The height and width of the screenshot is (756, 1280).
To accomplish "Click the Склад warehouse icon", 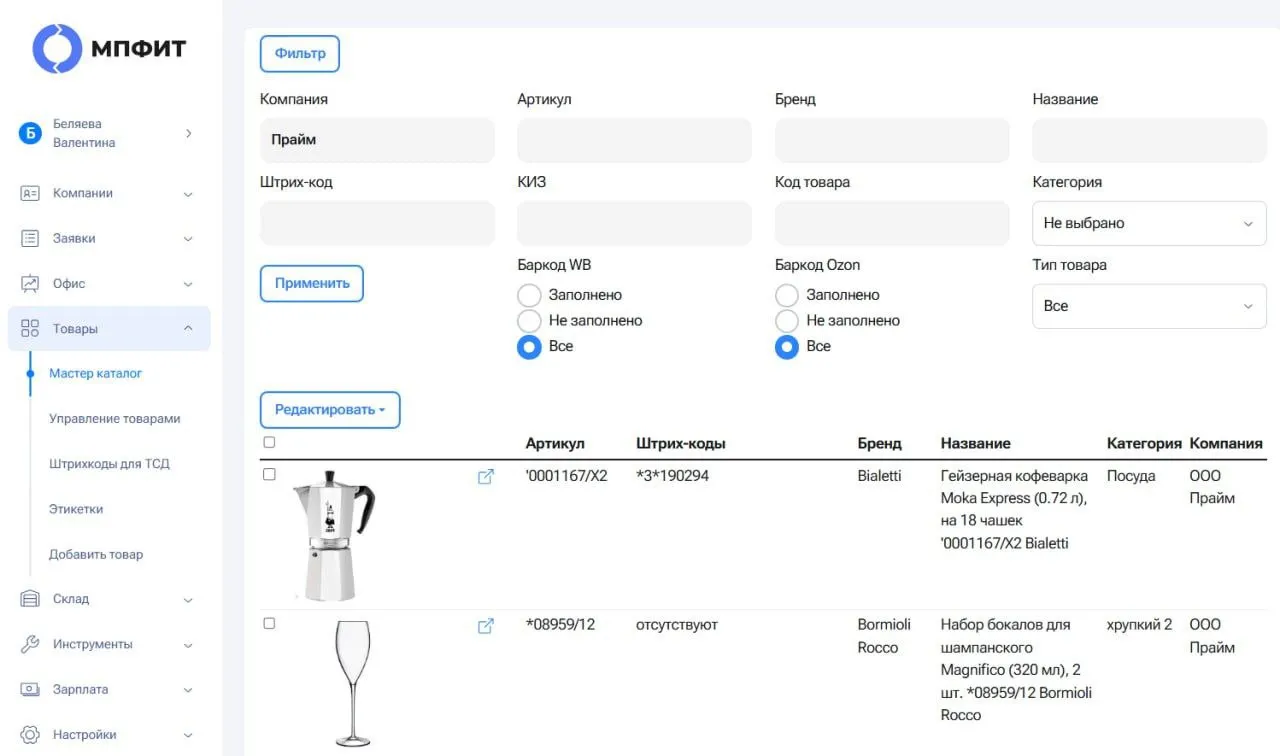I will pyautogui.click(x=30, y=599).
